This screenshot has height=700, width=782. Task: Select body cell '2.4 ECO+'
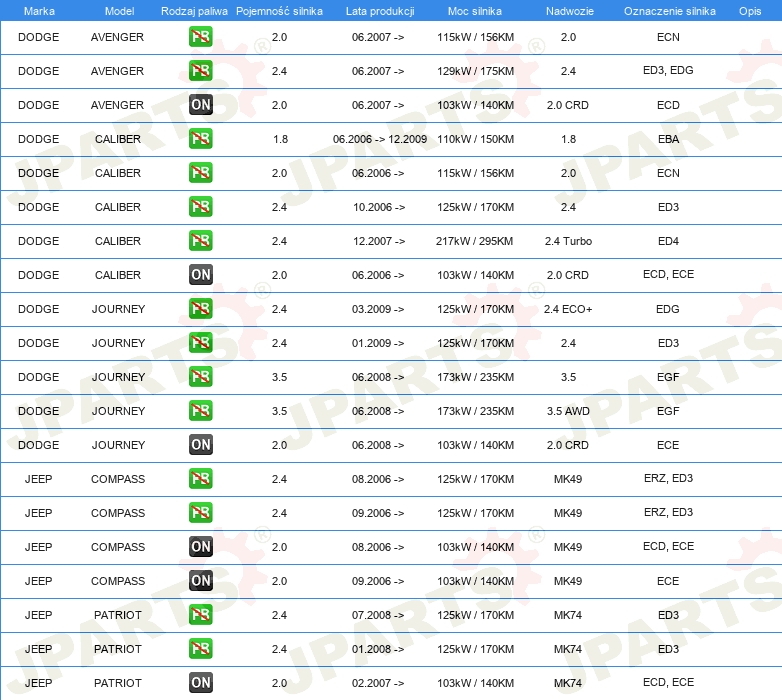tap(568, 309)
